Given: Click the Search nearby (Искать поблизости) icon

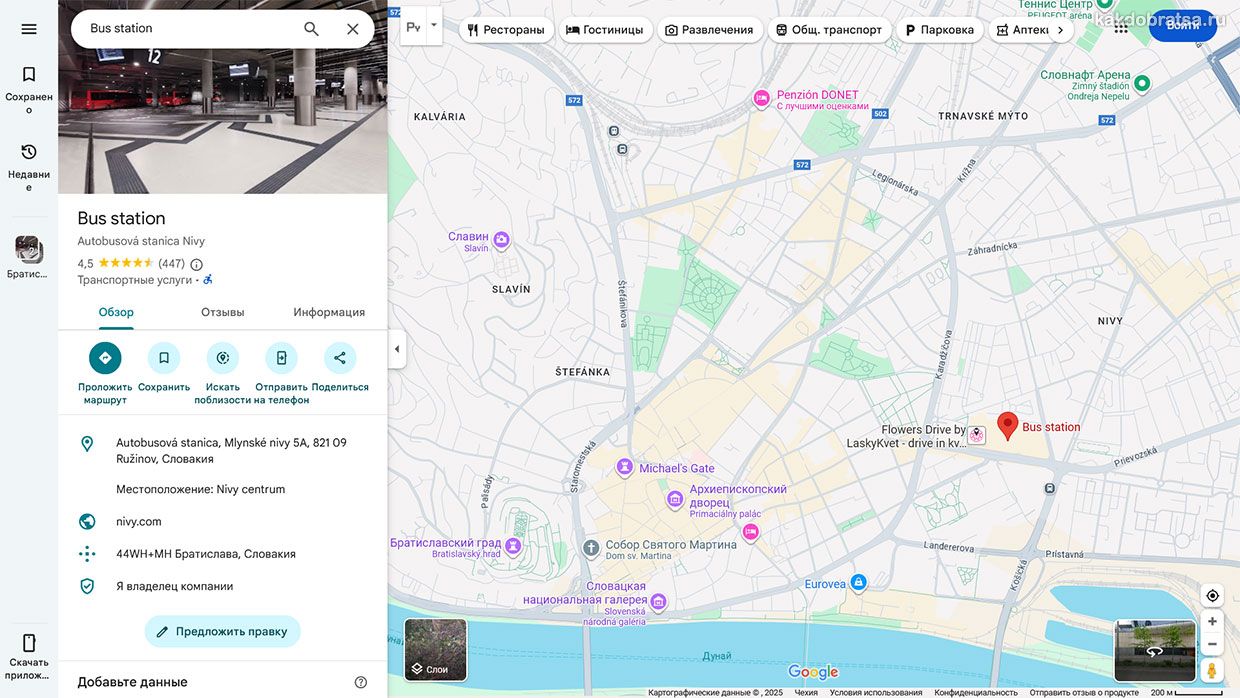Looking at the screenshot, I should [x=223, y=358].
